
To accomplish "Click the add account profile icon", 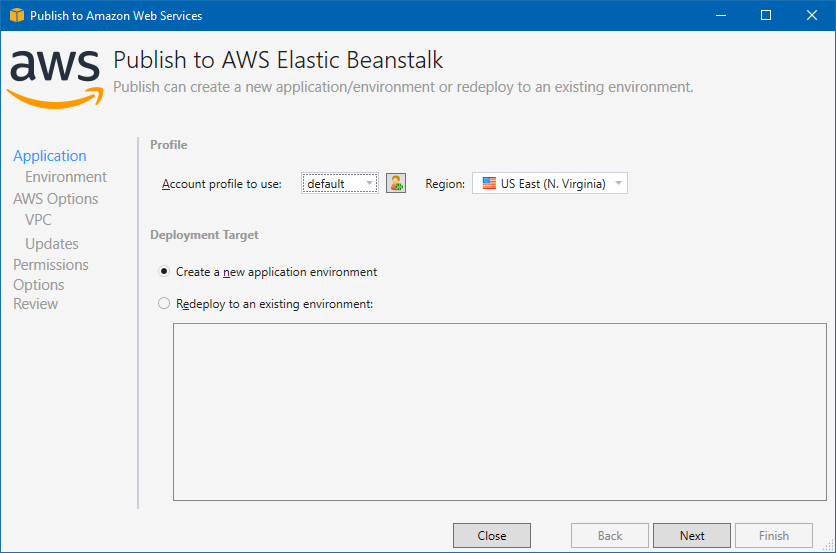I will 396,183.
